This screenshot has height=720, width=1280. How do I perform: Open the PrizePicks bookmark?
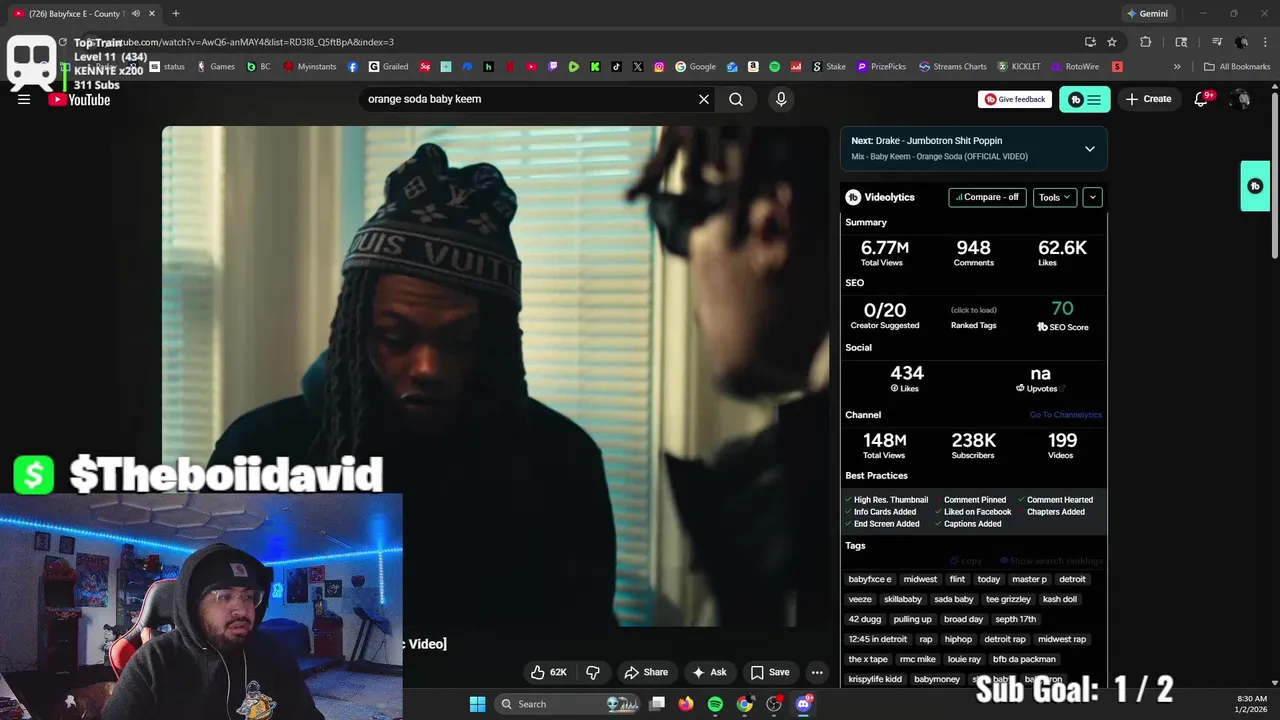pos(881,67)
